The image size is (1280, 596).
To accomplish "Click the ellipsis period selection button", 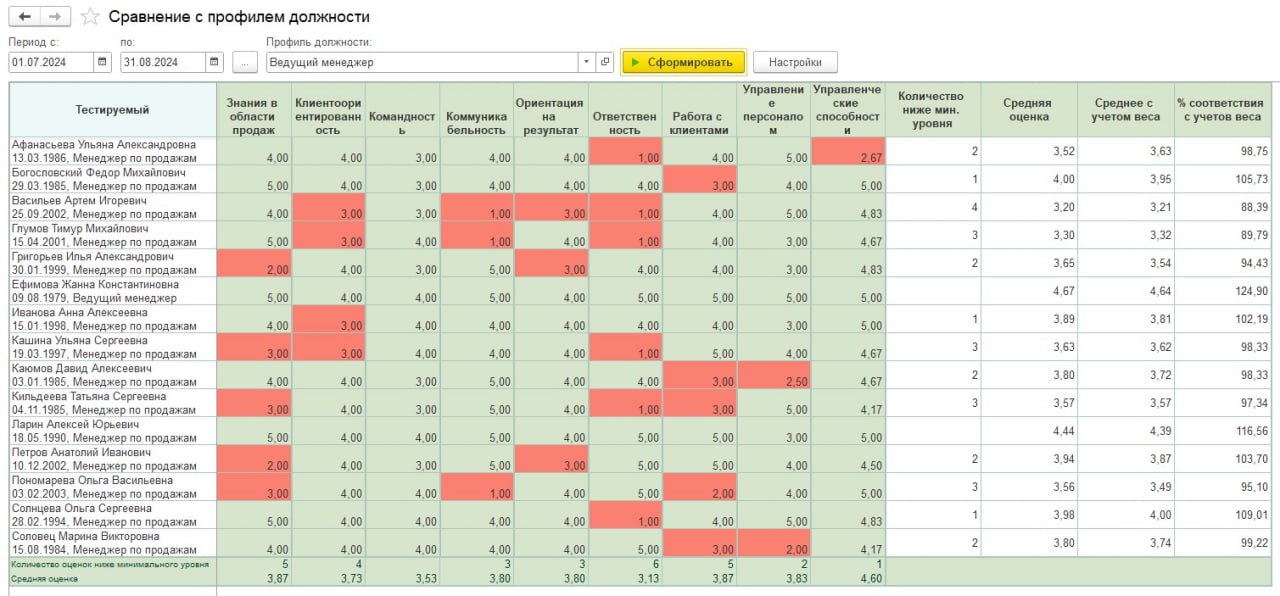I will click(244, 62).
